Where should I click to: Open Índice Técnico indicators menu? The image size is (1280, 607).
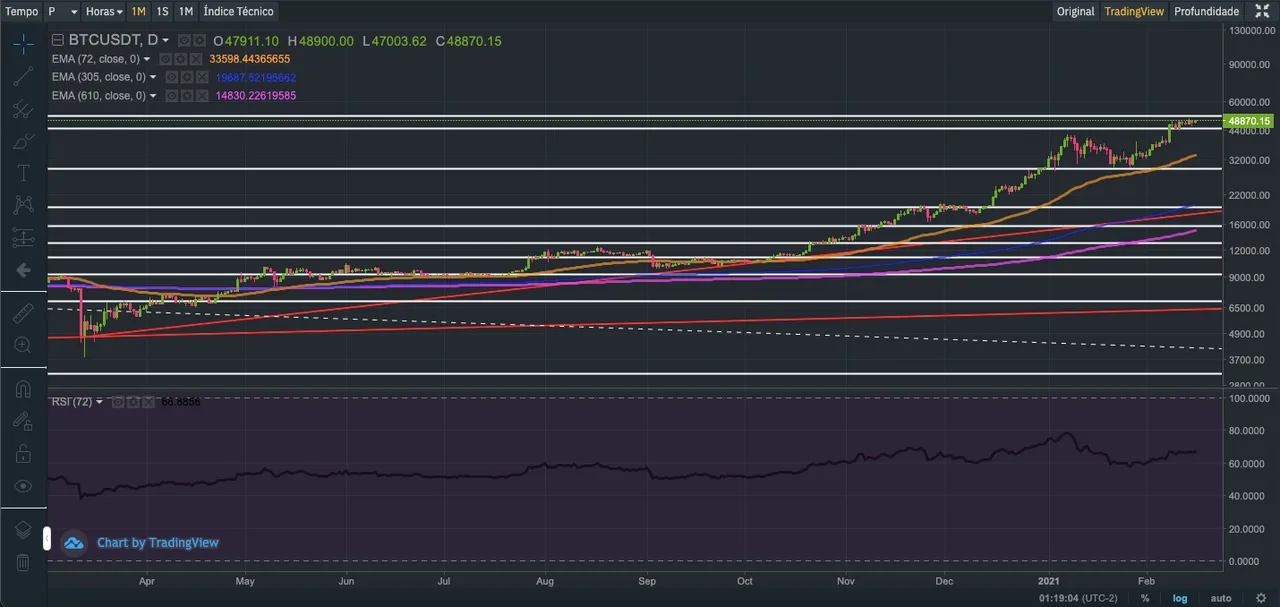(238, 11)
